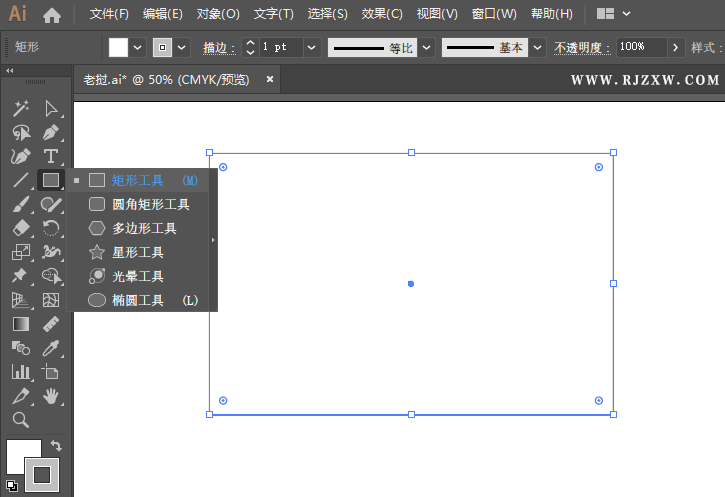
Task: Select the Slice tool
Action: 21,396
